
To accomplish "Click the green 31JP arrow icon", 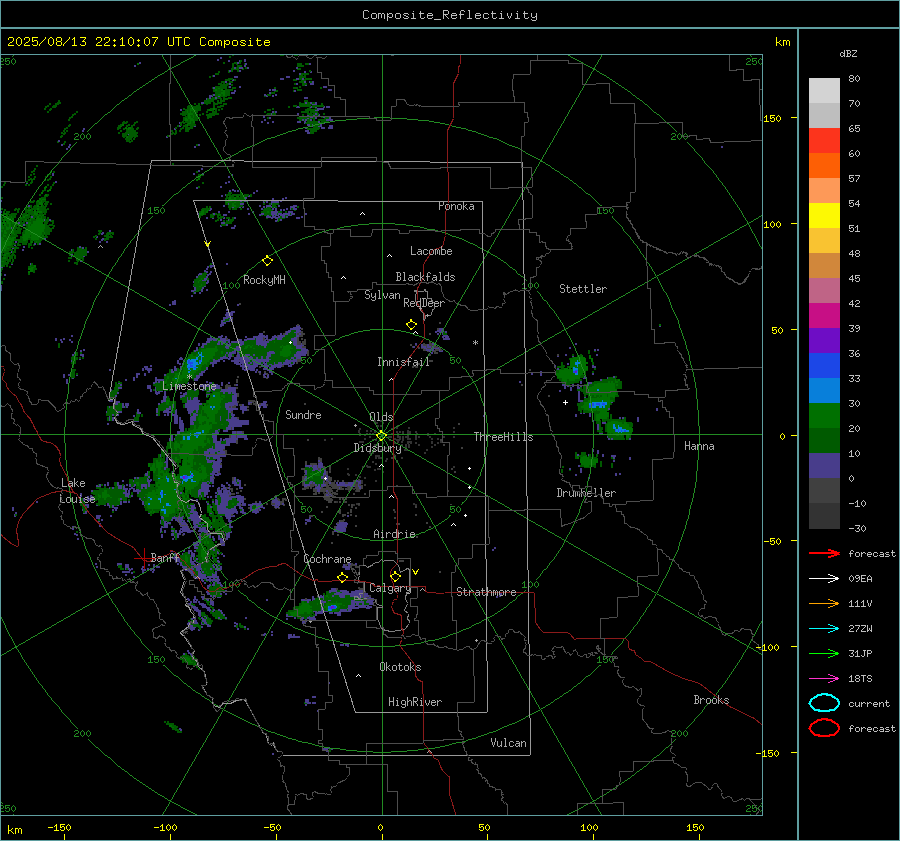I will 824,653.
